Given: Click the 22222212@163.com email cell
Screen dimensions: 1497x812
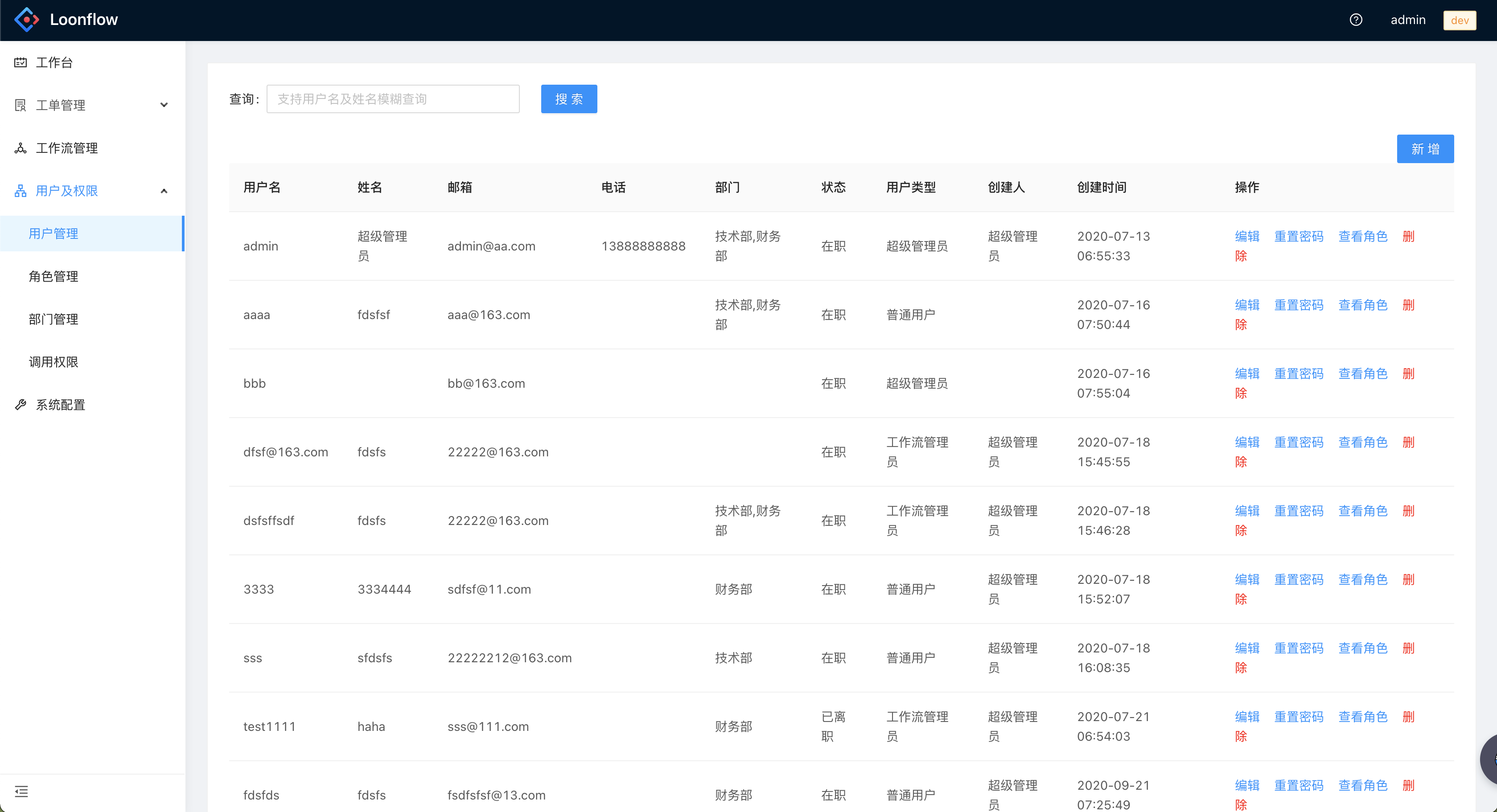Looking at the screenshot, I should [510, 657].
